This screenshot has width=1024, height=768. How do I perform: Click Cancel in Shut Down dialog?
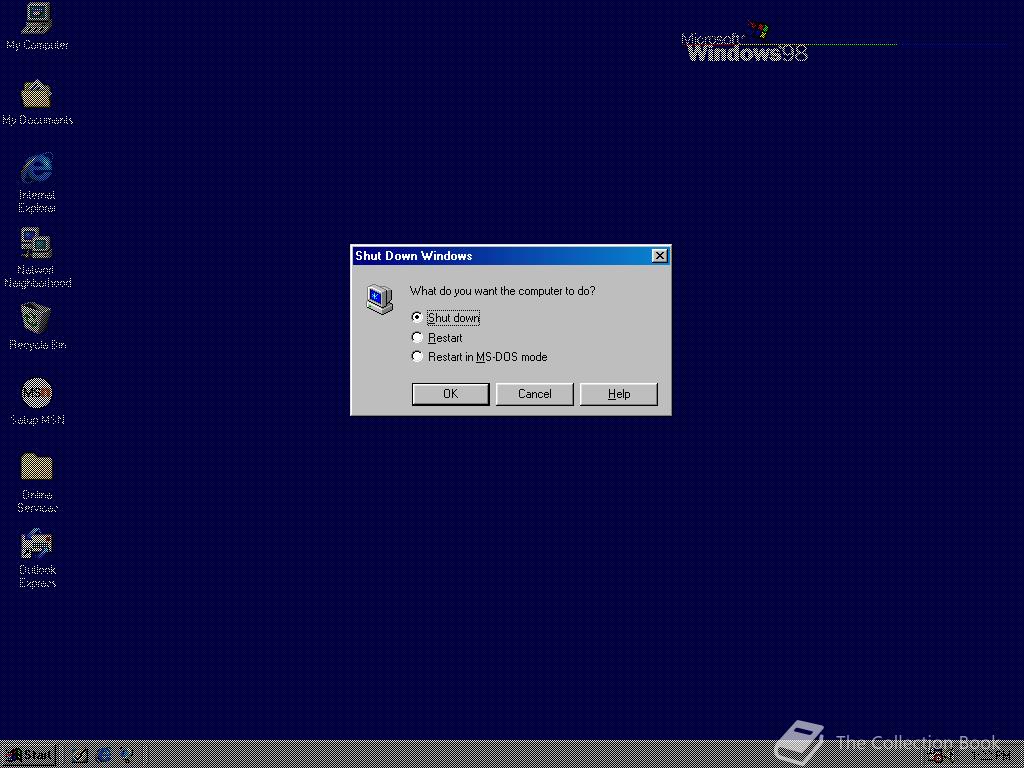click(x=535, y=394)
